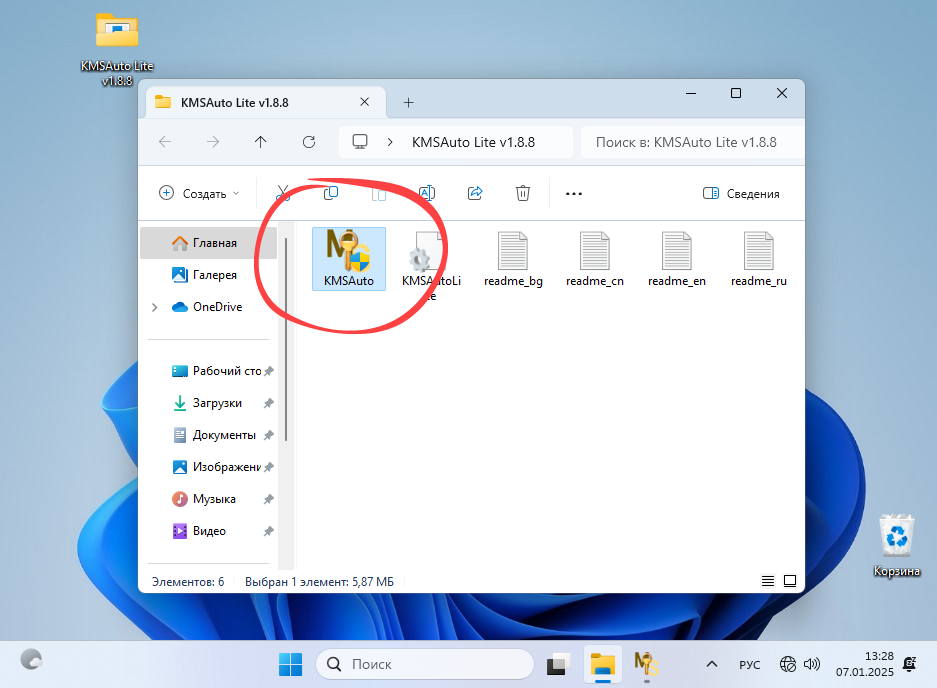Open Загрузки folder in sidebar
The width and height of the screenshot is (937, 688).
[x=217, y=403]
